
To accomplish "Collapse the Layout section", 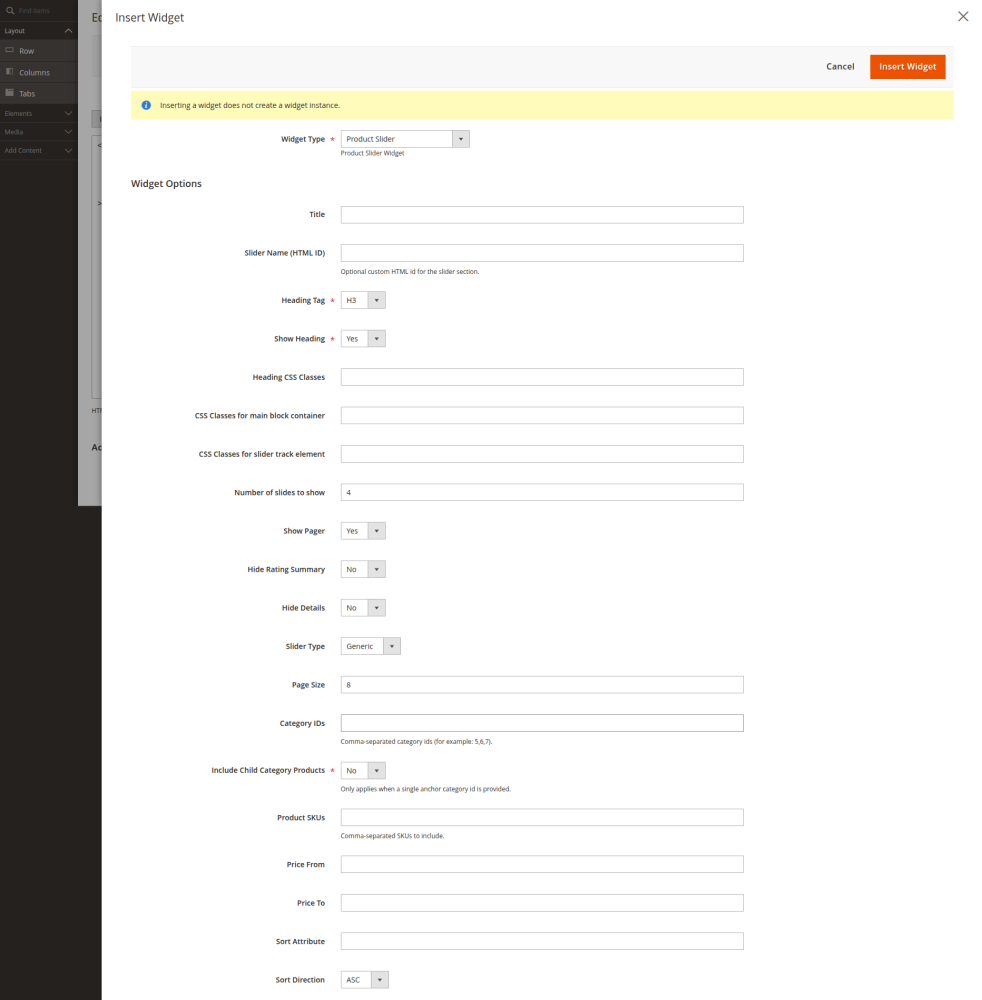I will coord(68,31).
